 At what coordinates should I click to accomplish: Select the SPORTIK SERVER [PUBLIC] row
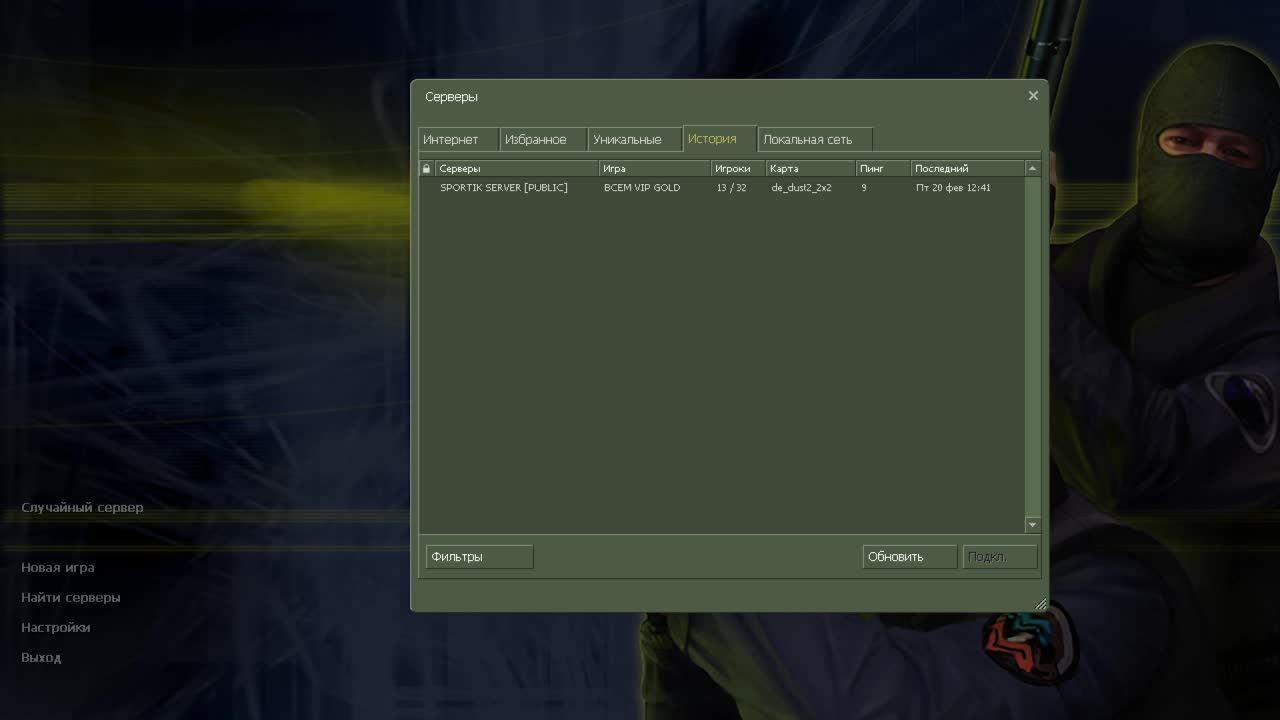[721, 188]
